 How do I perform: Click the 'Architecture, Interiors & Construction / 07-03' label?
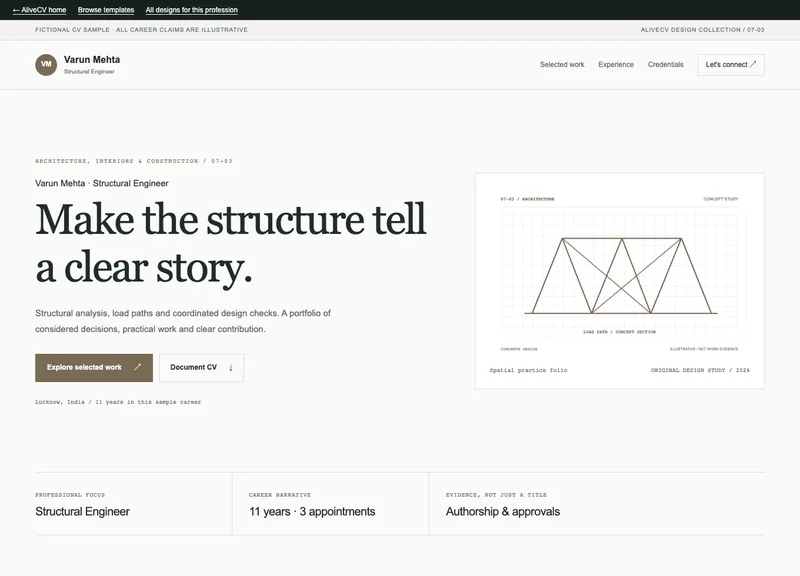pyautogui.click(x=134, y=161)
